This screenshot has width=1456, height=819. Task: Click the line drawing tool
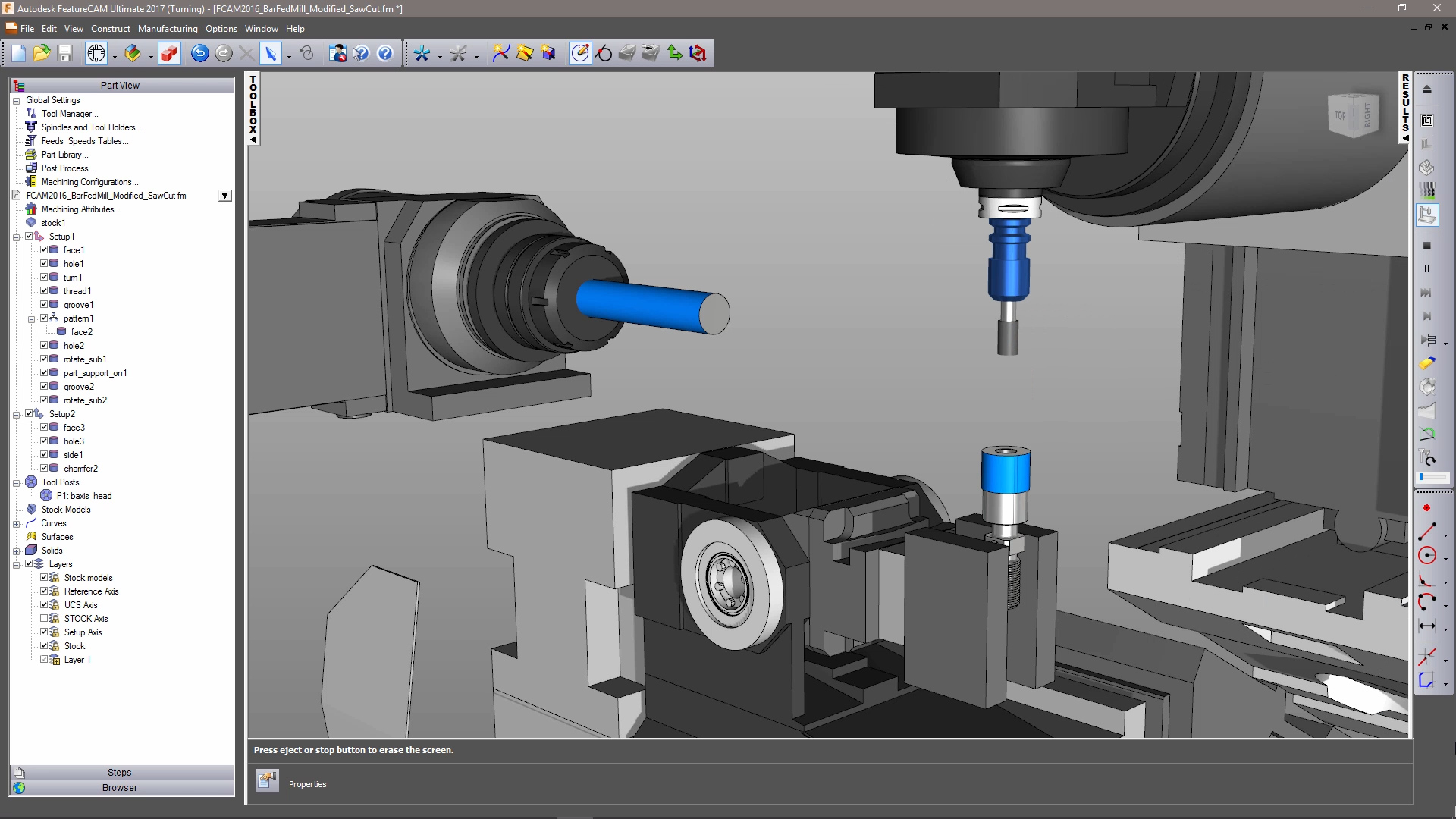point(1426,532)
